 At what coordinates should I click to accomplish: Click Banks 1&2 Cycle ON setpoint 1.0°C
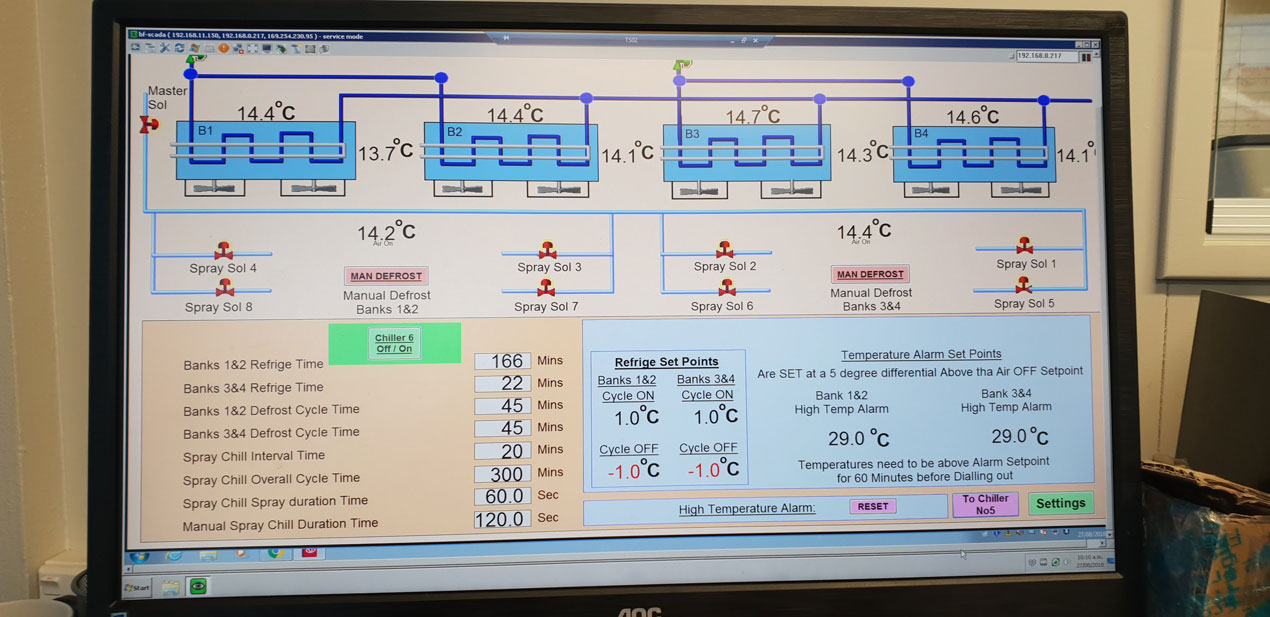tap(635, 417)
